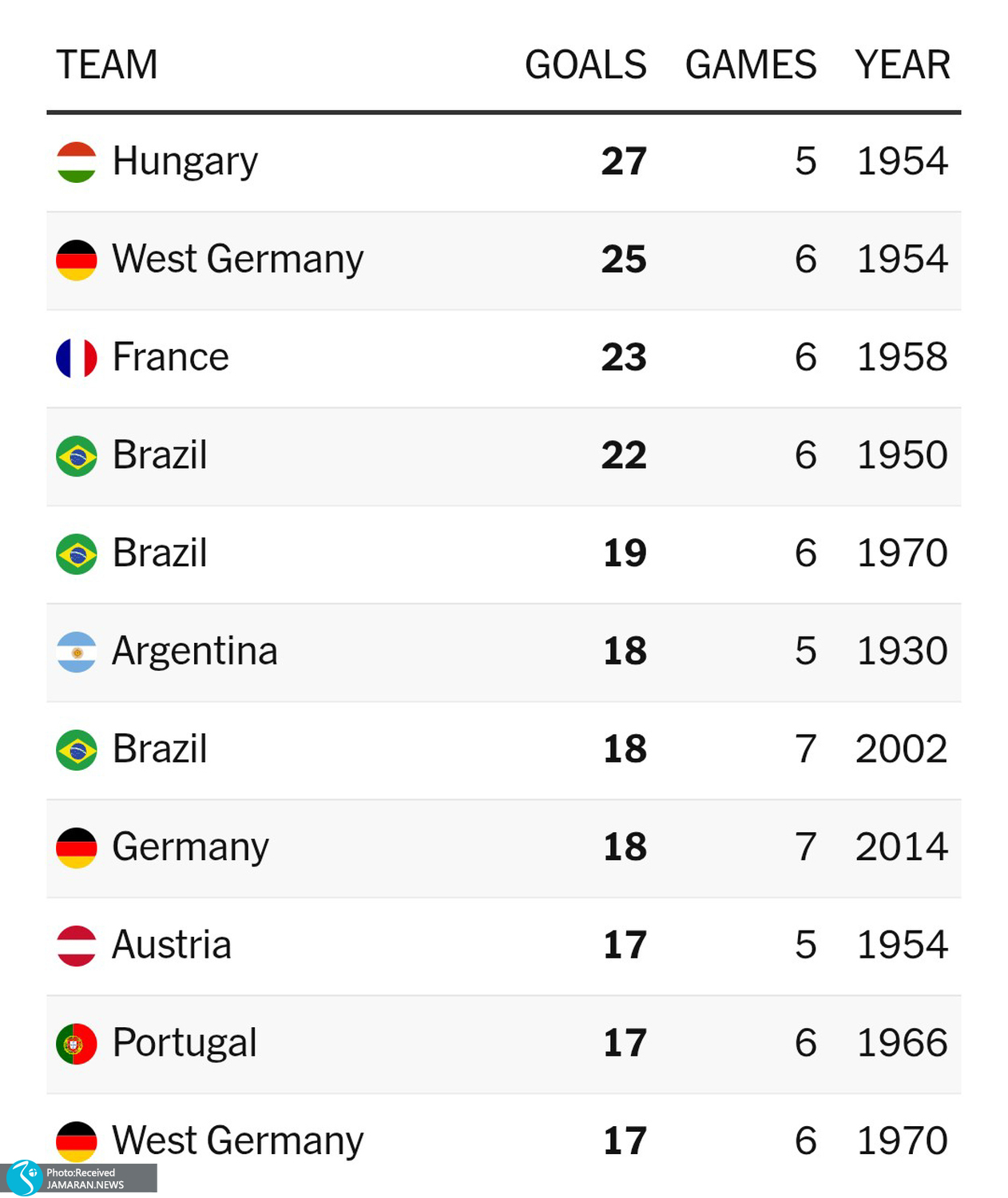Click the Portugal flag icon
Viewport: 1008px width, 1198px height.
point(77,1044)
